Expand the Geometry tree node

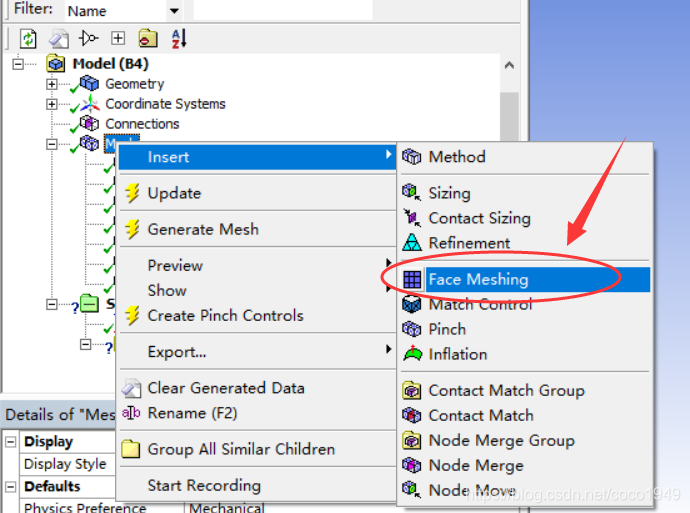51,84
